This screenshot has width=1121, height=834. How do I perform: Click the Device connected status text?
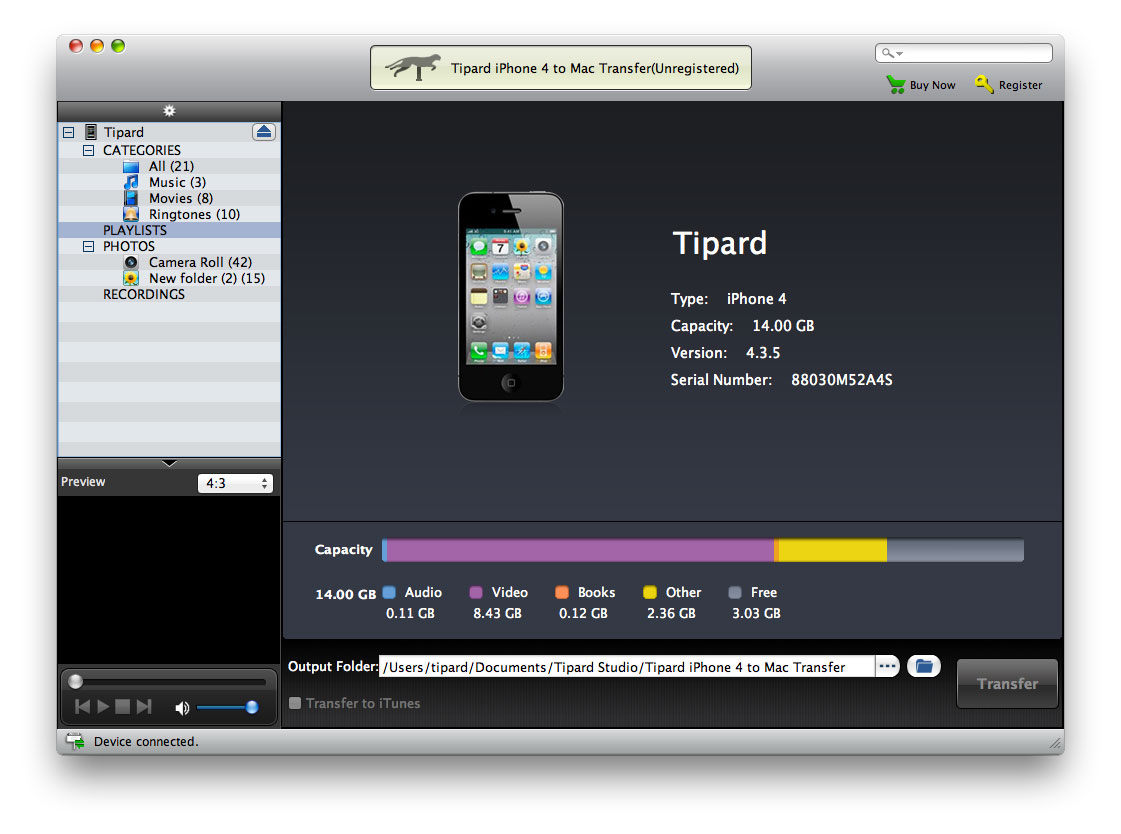[146, 742]
